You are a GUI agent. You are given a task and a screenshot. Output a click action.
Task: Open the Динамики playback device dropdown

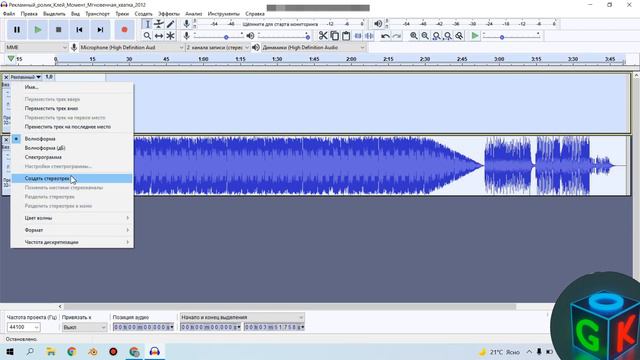(x=313, y=47)
